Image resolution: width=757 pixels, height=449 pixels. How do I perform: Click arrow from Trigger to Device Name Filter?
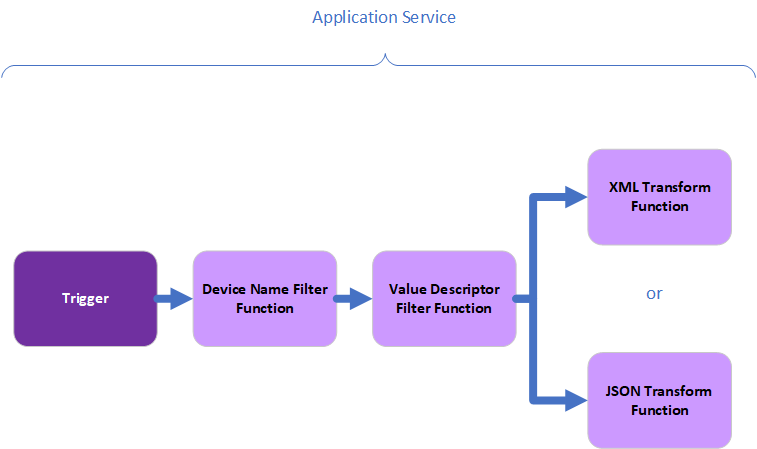click(174, 298)
